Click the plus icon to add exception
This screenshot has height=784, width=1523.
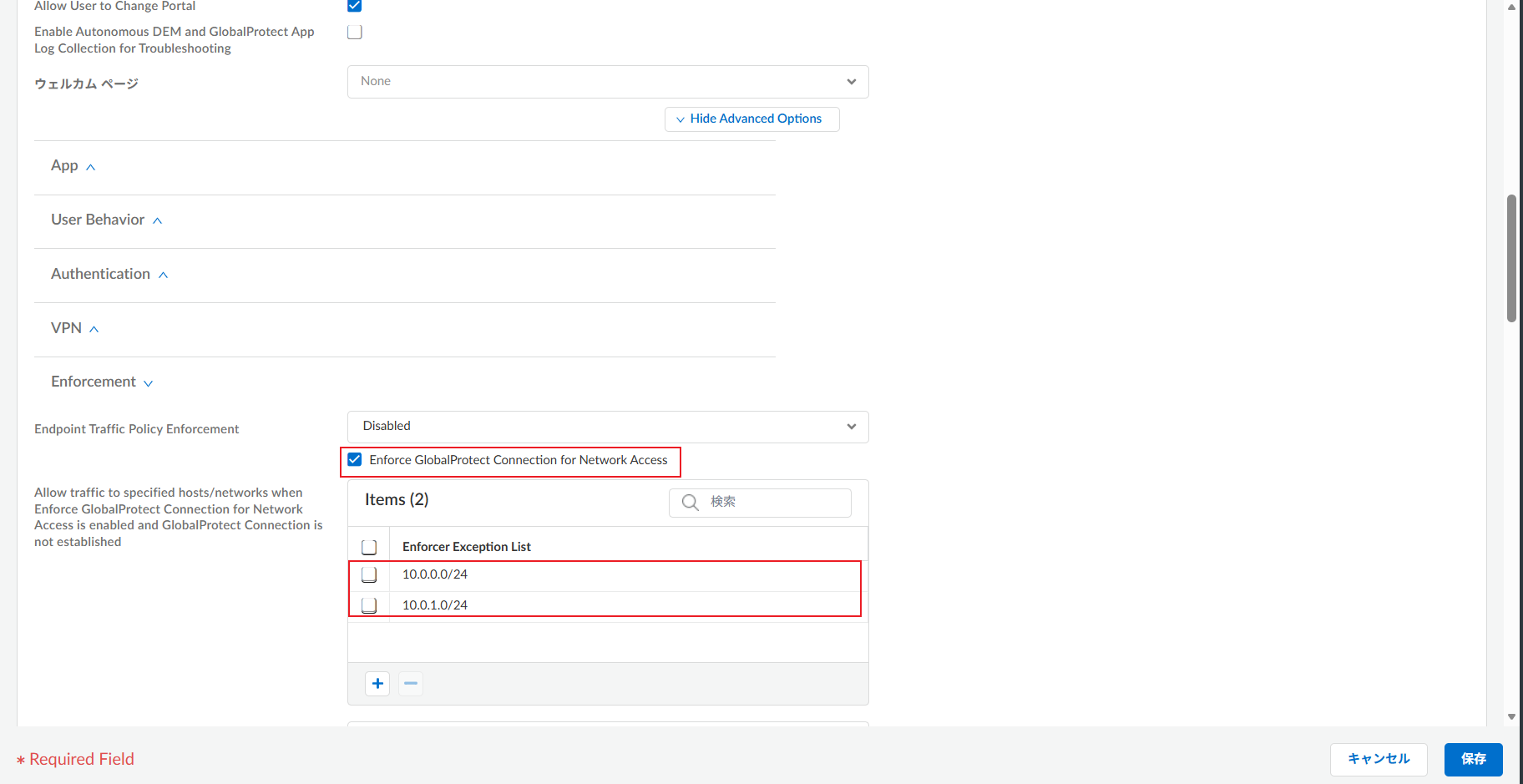pyautogui.click(x=377, y=684)
